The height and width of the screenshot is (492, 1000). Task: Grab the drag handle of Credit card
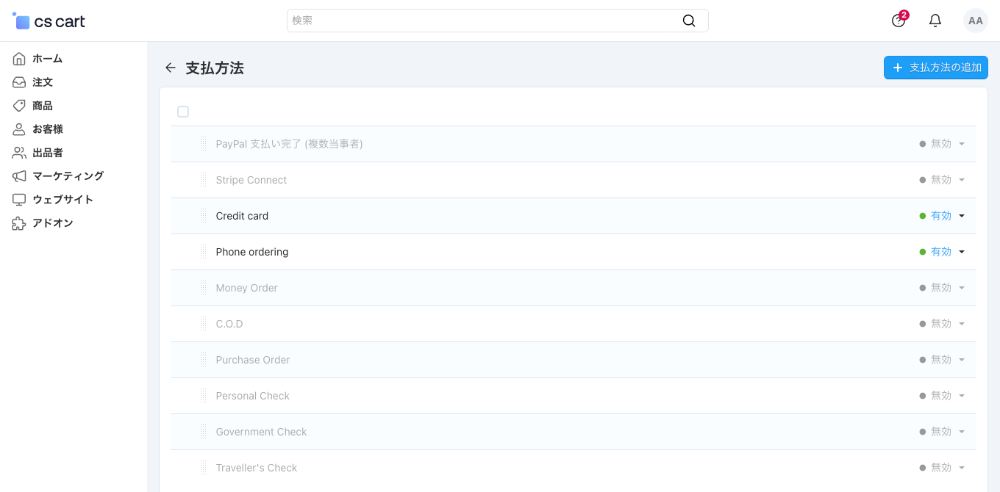[203, 216]
